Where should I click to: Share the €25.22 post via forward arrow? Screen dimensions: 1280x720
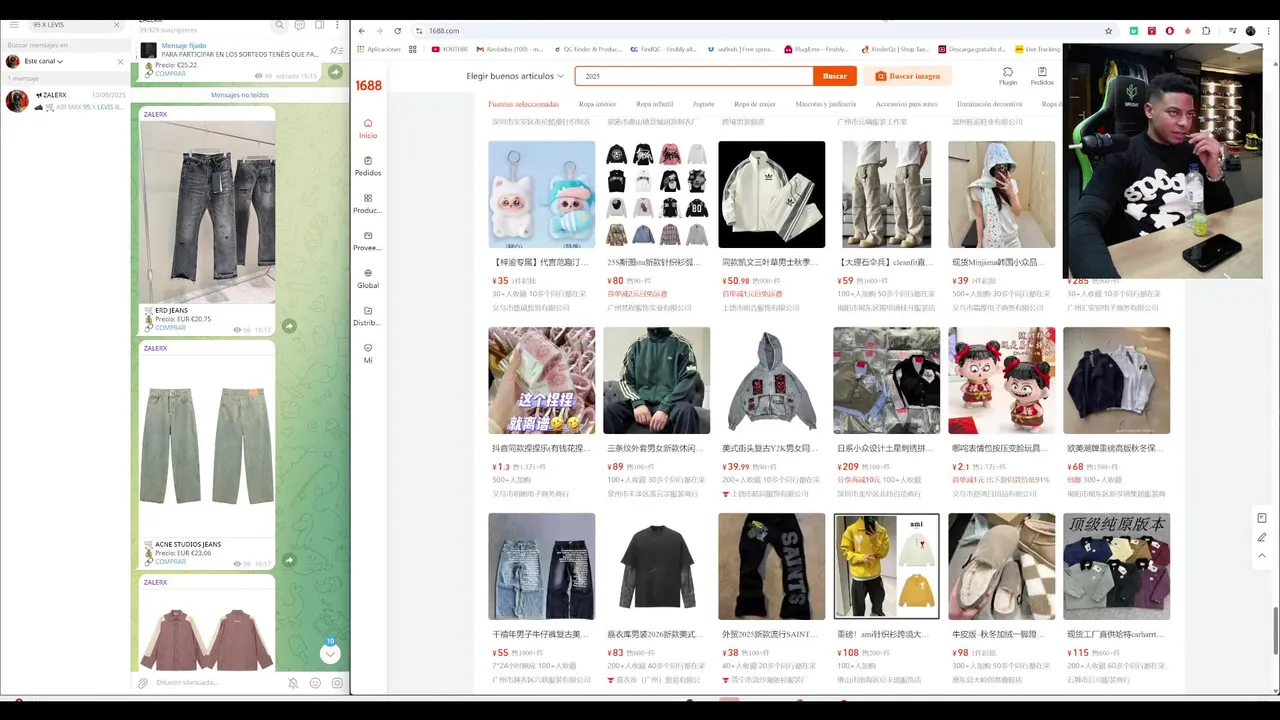(335, 72)
